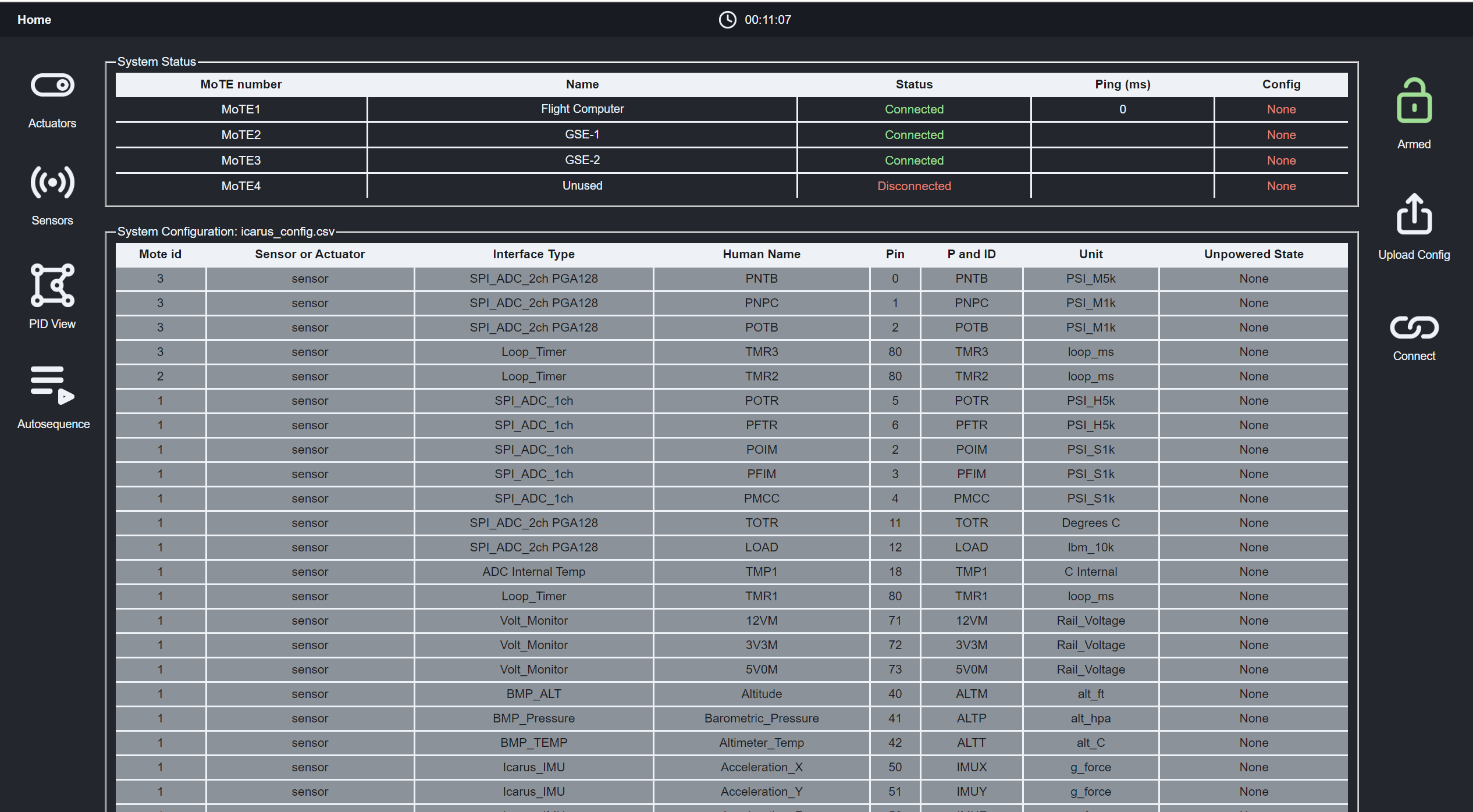1473x812 pixels.
Task: Click the 12VM human name cell
Action: (762, 621)
